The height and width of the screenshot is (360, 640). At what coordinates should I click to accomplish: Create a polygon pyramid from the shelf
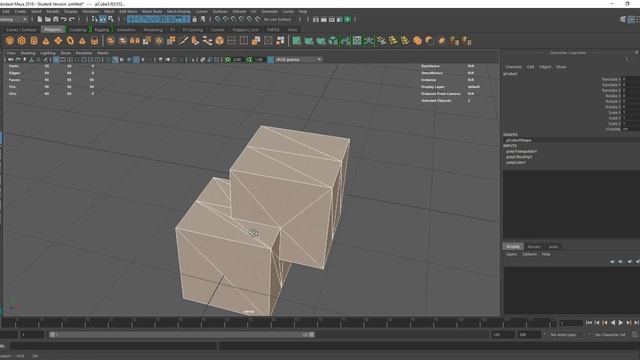coord(82,40)
